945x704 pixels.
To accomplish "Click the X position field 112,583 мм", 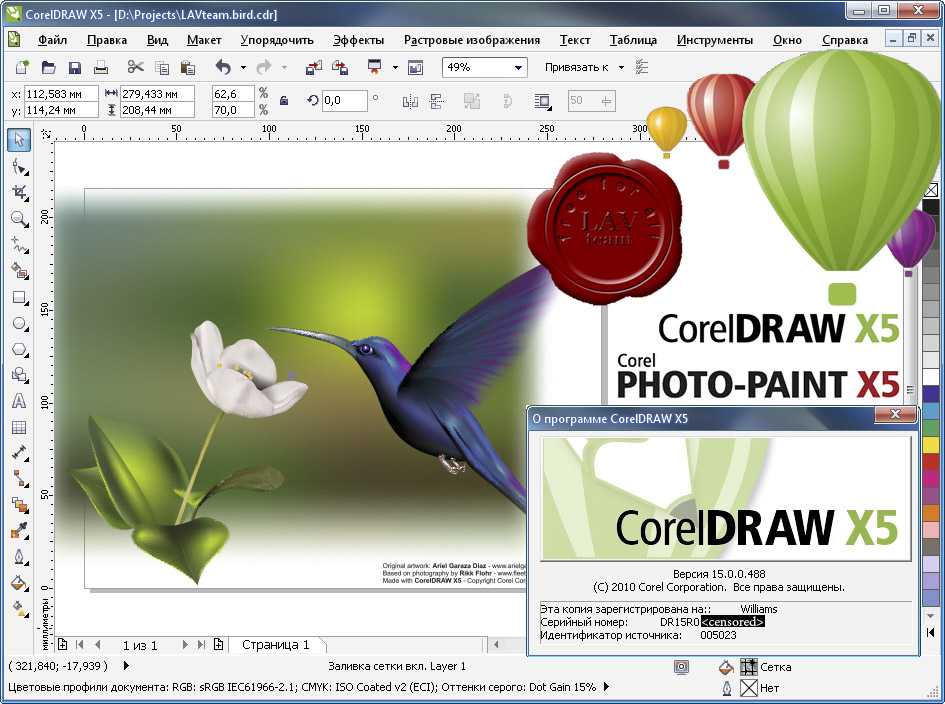I will point(61,93).
